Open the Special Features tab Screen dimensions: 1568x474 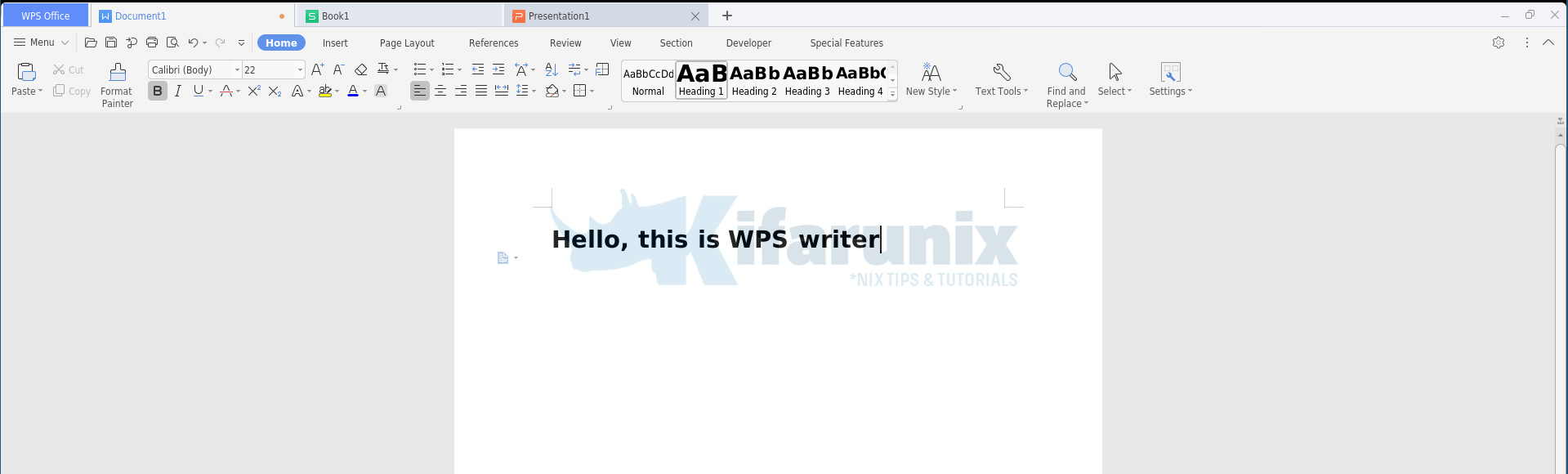(847, 43)
